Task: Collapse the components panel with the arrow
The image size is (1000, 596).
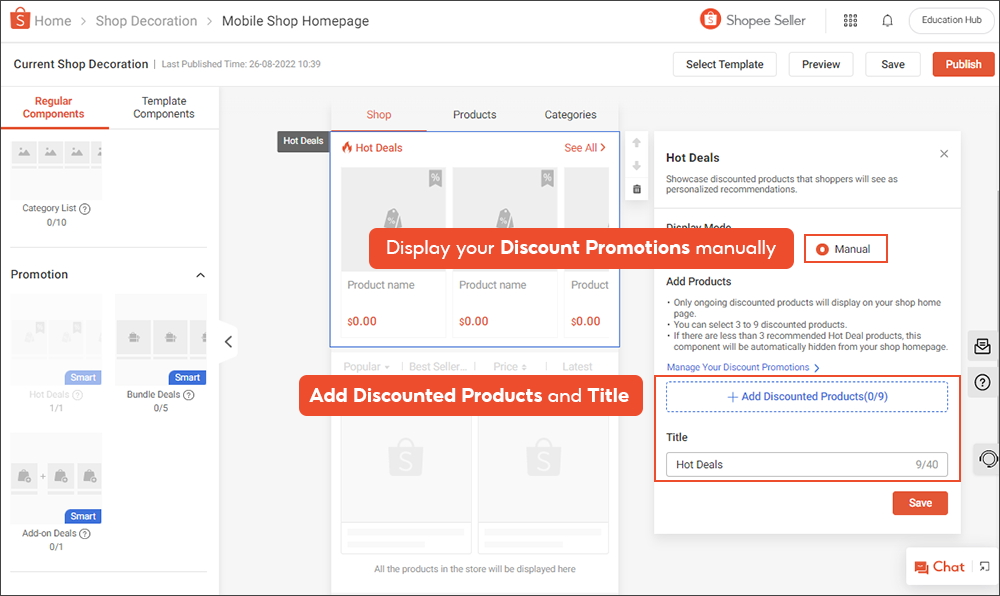Action: click(228, 341)
